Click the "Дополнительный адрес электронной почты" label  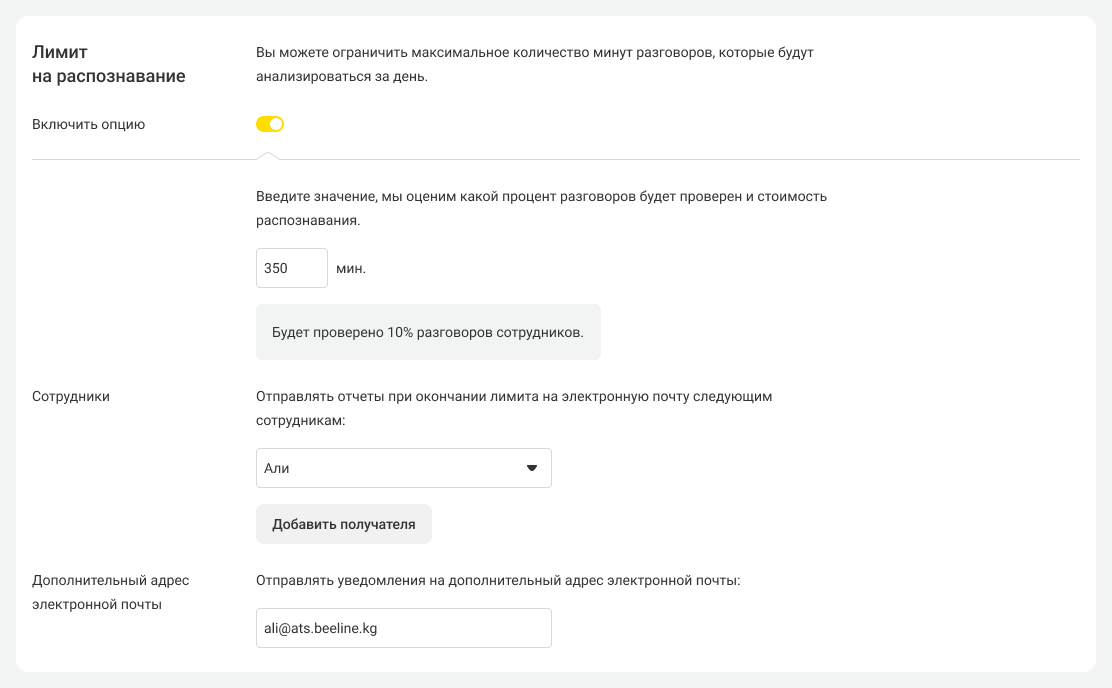(110, 592)
